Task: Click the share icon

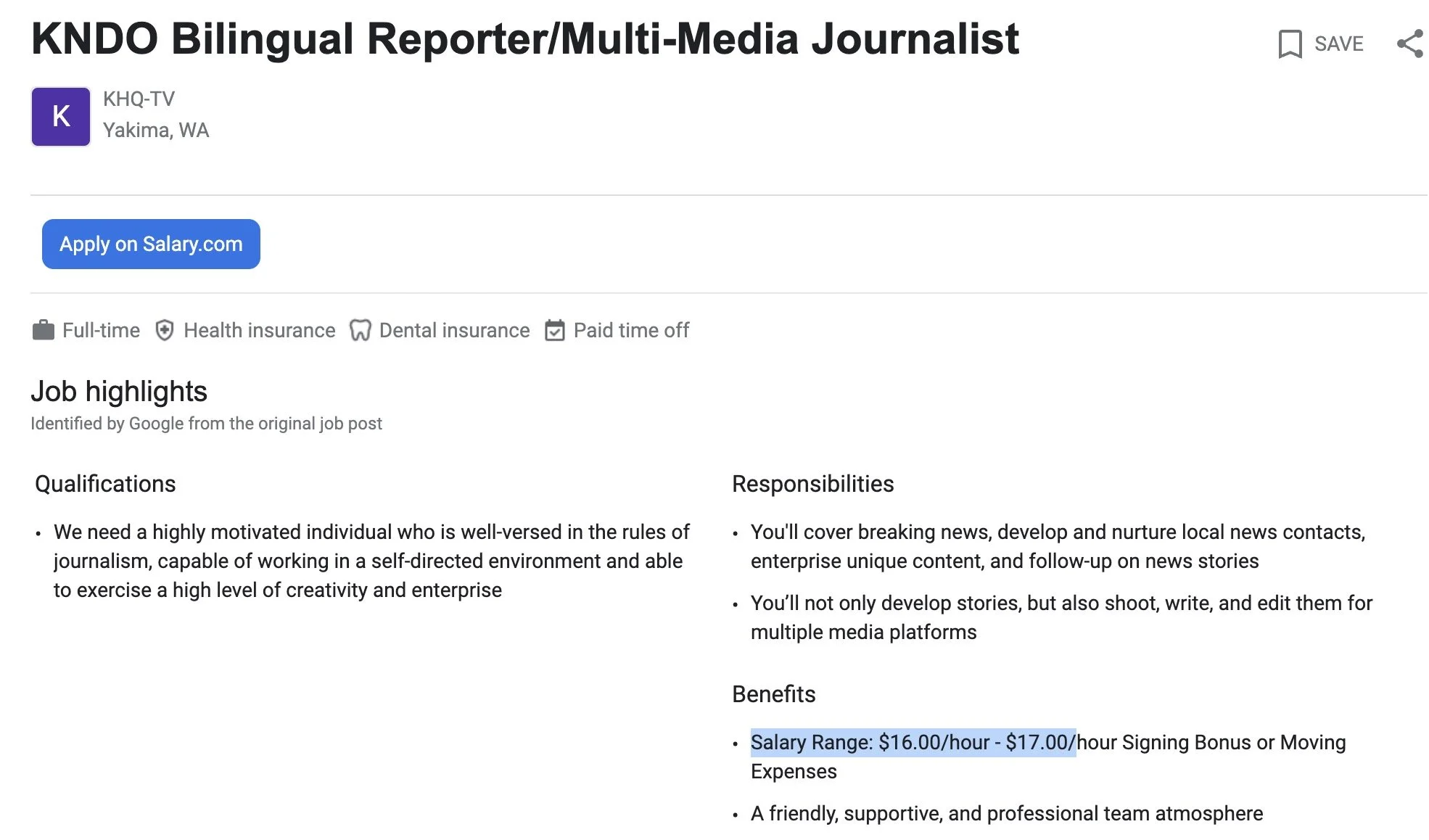Action: (x=1410, y=44)
